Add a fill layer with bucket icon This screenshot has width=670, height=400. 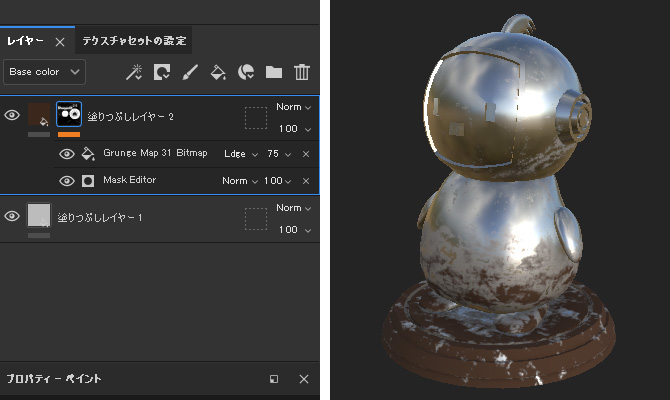click(217, 72)
